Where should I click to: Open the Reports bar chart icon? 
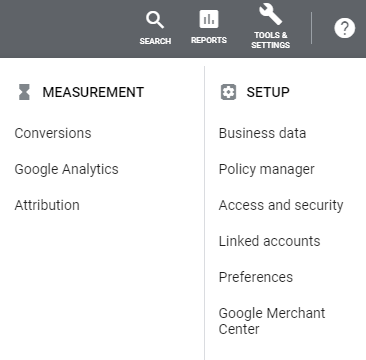[x=209, y=19]
